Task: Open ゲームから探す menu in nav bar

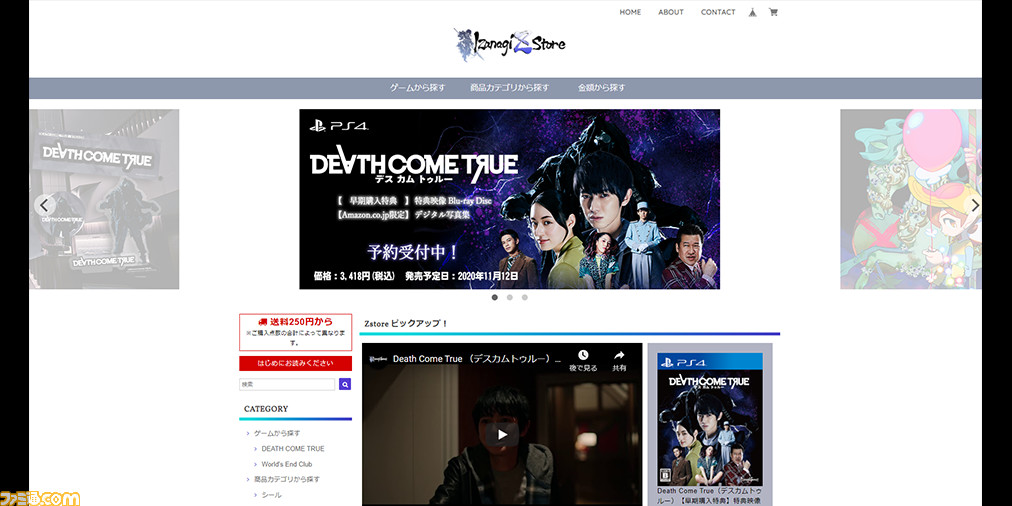Action: pos(417,88)
